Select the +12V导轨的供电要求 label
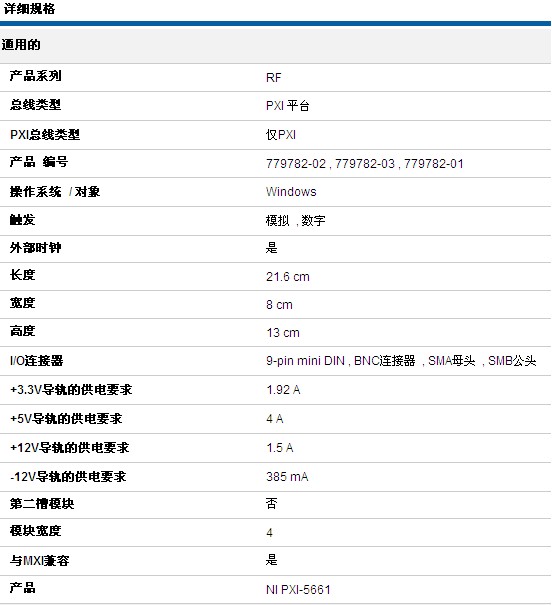This screenshot has width=552, height=605. (69, 448)
